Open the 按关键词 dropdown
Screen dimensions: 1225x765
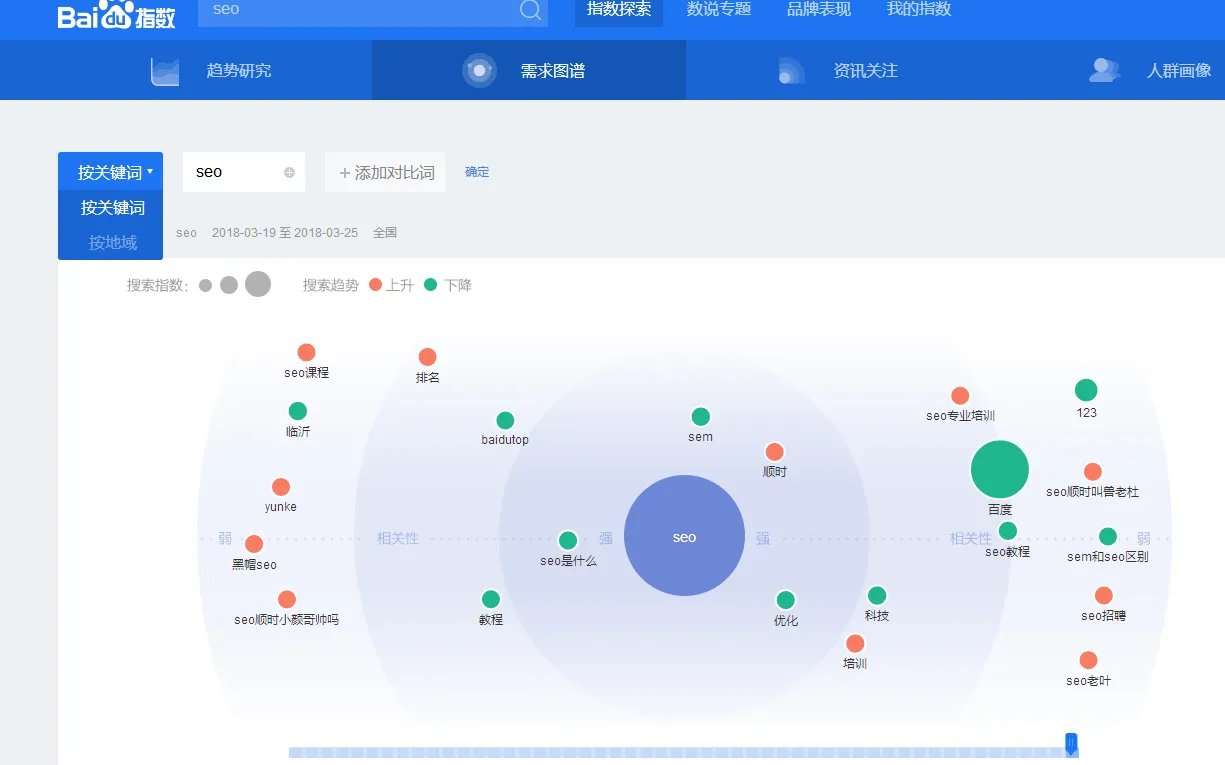pos(110,170)
